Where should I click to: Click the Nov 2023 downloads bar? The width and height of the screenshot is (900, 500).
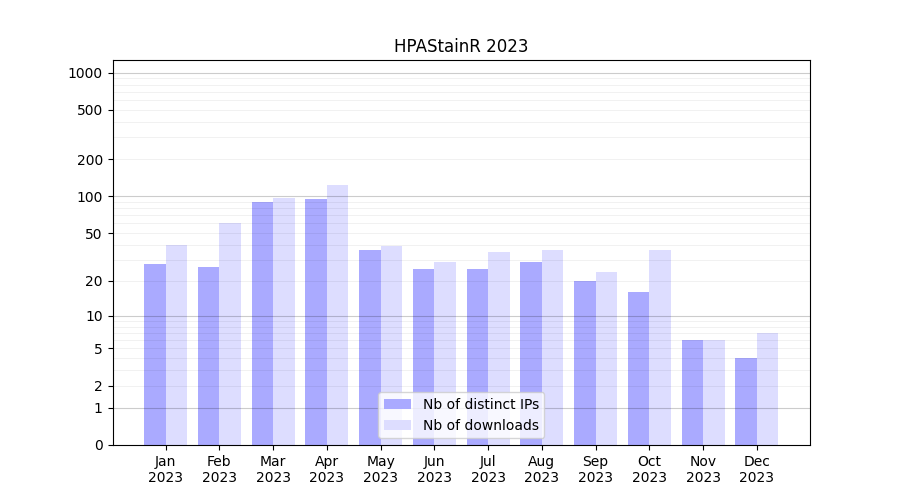pyautogui.click(x=714, y=392)
